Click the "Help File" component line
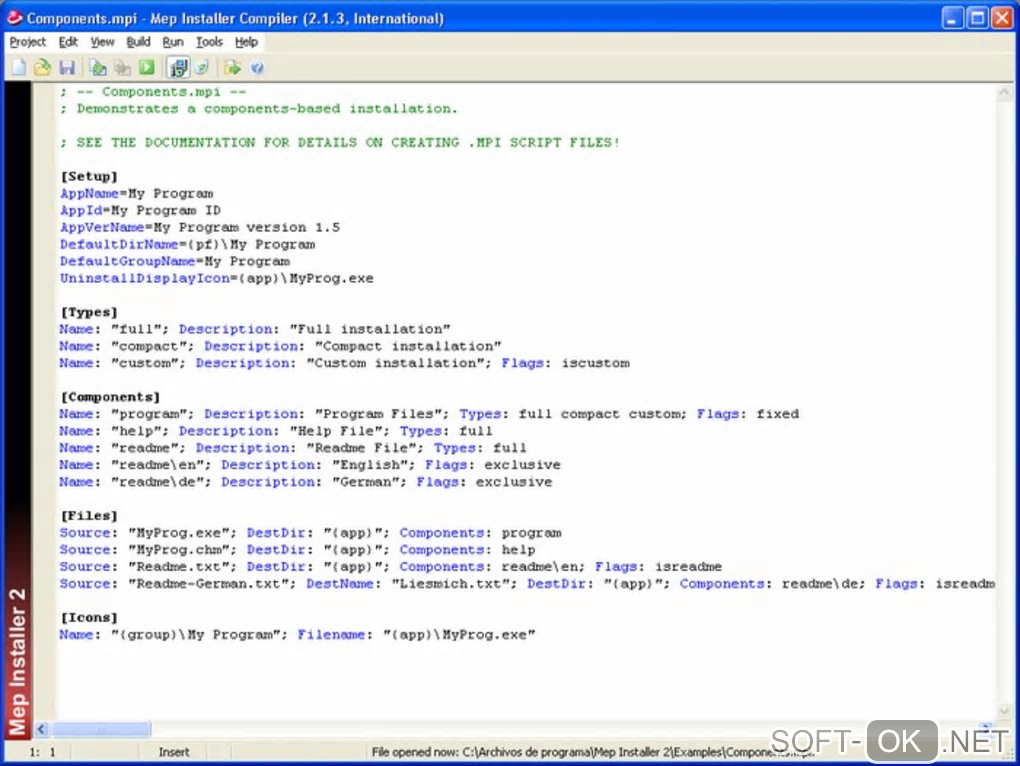 pyautogui.click(x=276, y=430)
